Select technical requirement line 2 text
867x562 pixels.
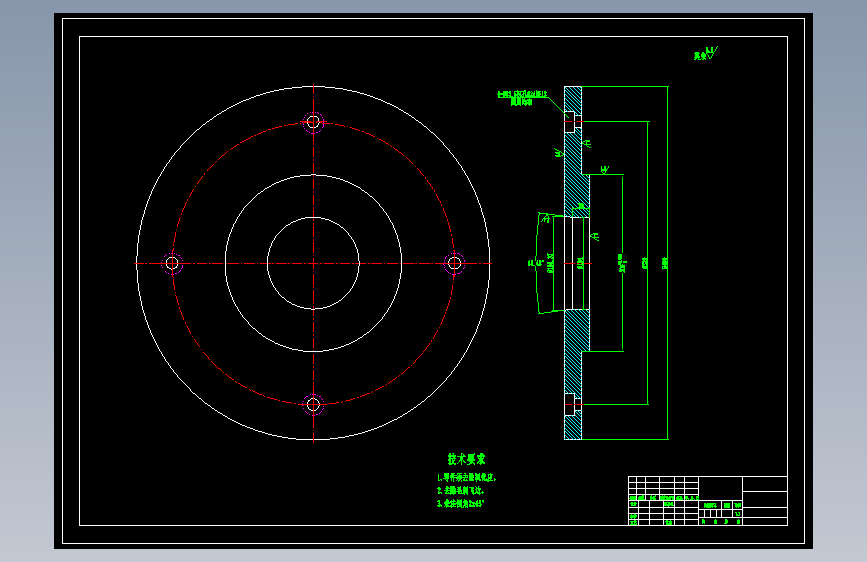(461, 491)
